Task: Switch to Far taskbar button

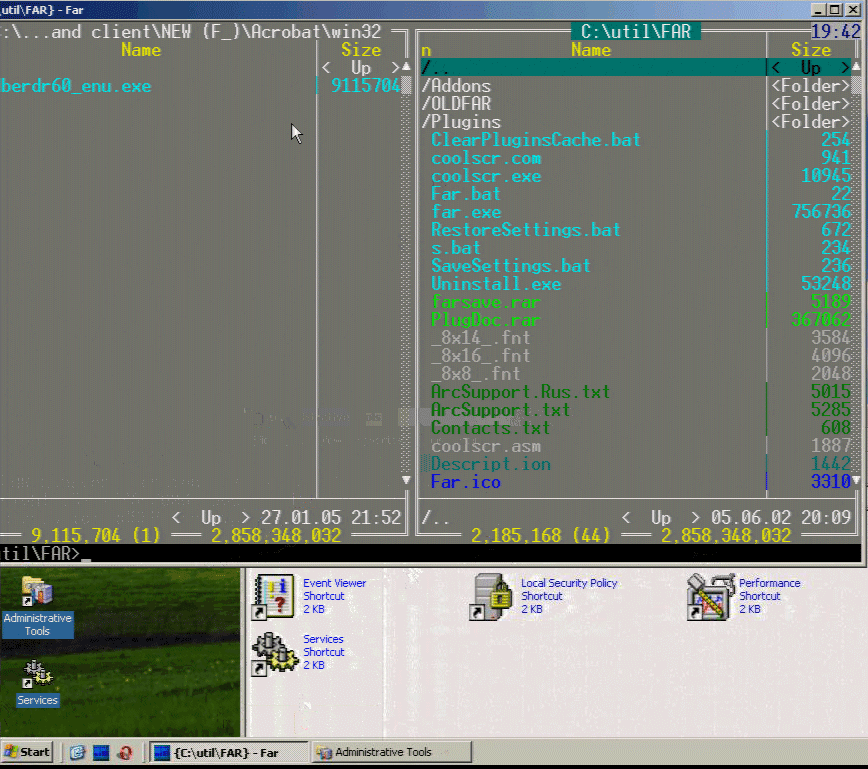Action: click(228, 752)
